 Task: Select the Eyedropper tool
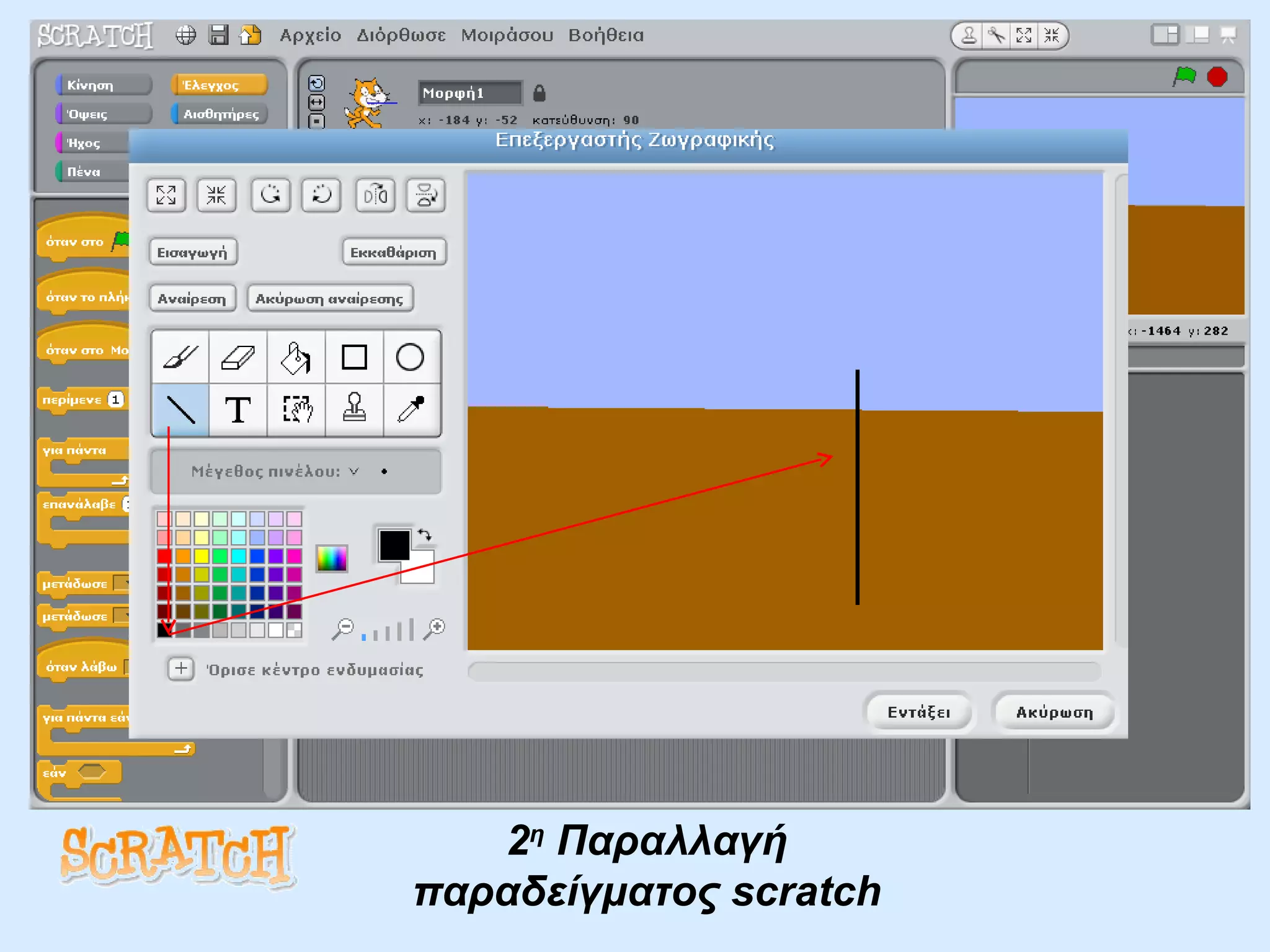pyautogui.click(x=411, y=410)
